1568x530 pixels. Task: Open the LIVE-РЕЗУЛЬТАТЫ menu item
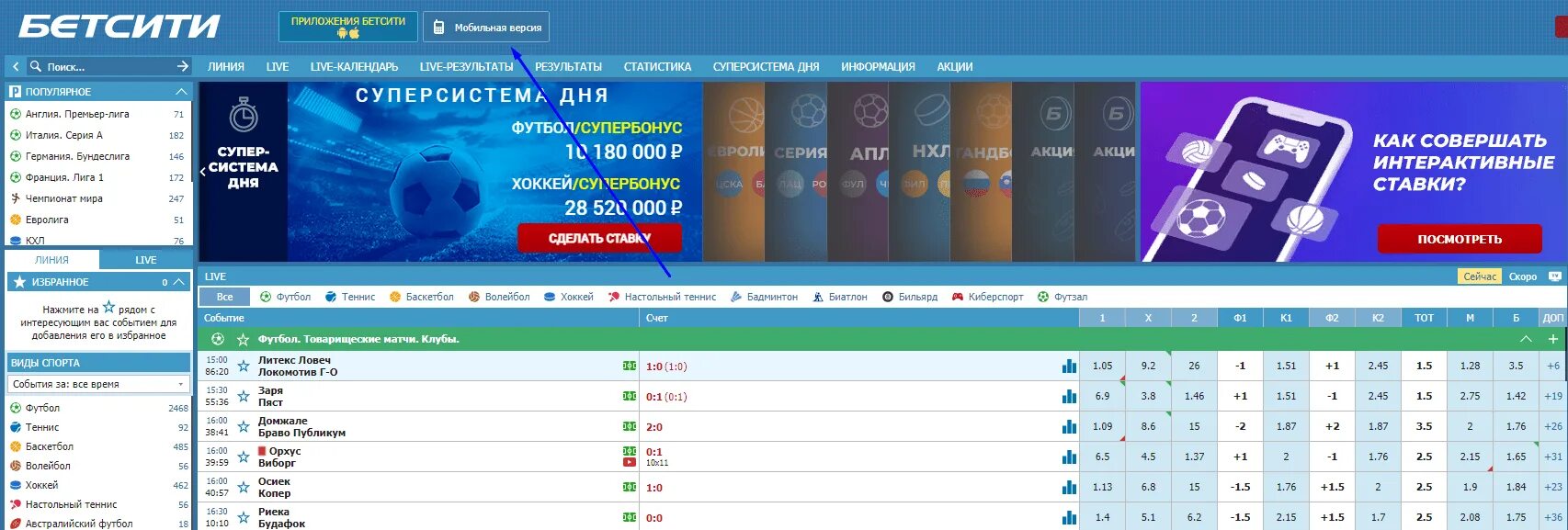466,66
